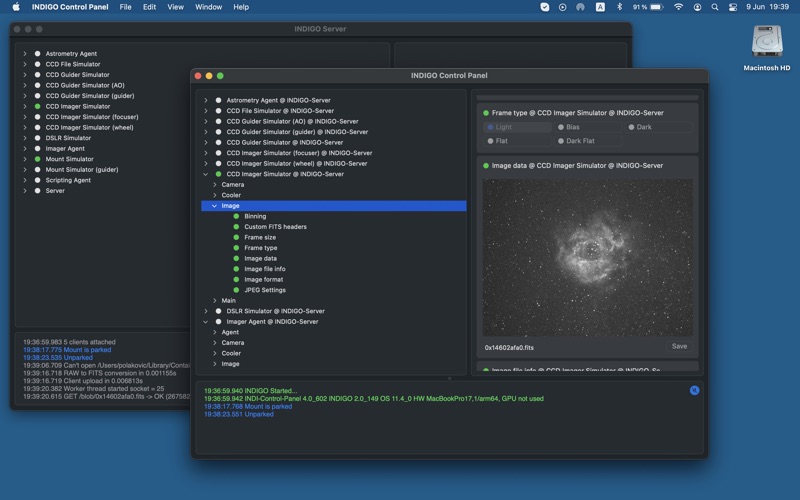Select the Bias frame type

(587, 127)
